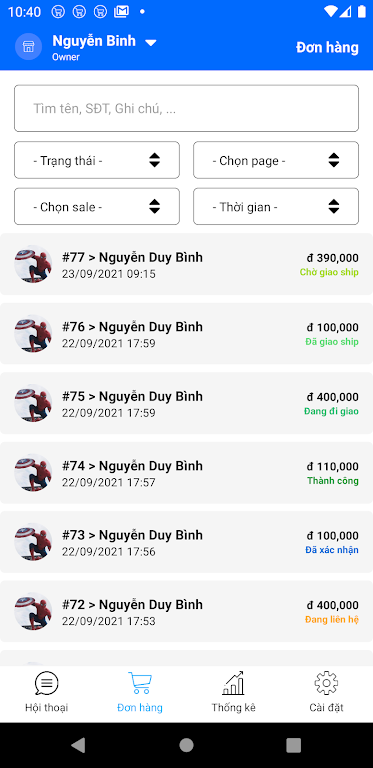Viewport: 373px width, 768px height.
Task: Tap the Android back triangle button
Action: 78,745
